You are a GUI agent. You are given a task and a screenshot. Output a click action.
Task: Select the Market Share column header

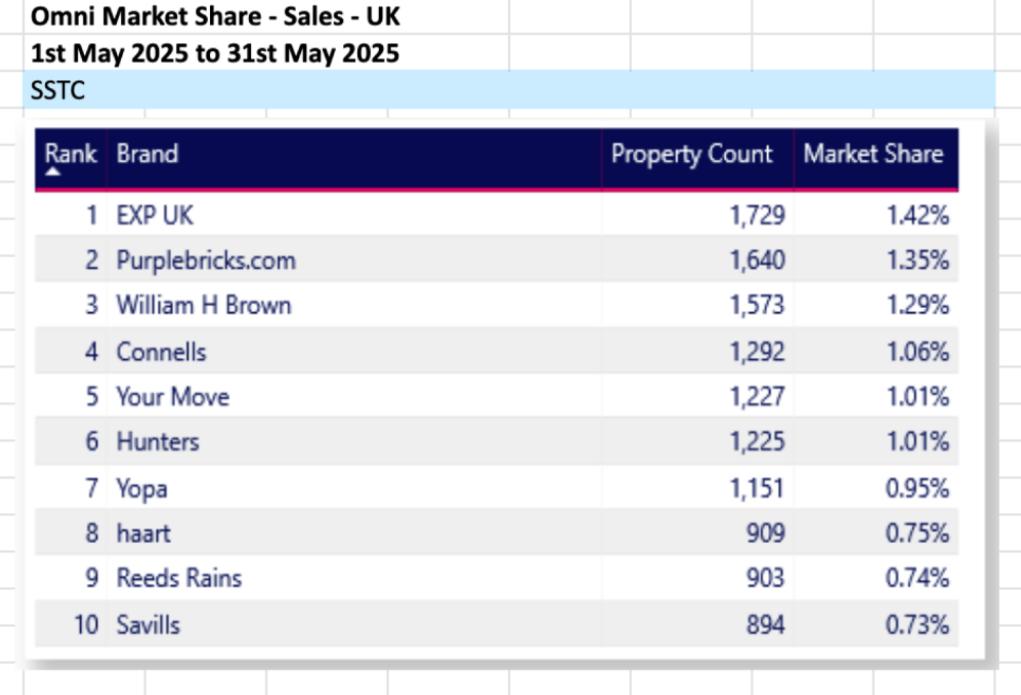click(x=872, y=154)
